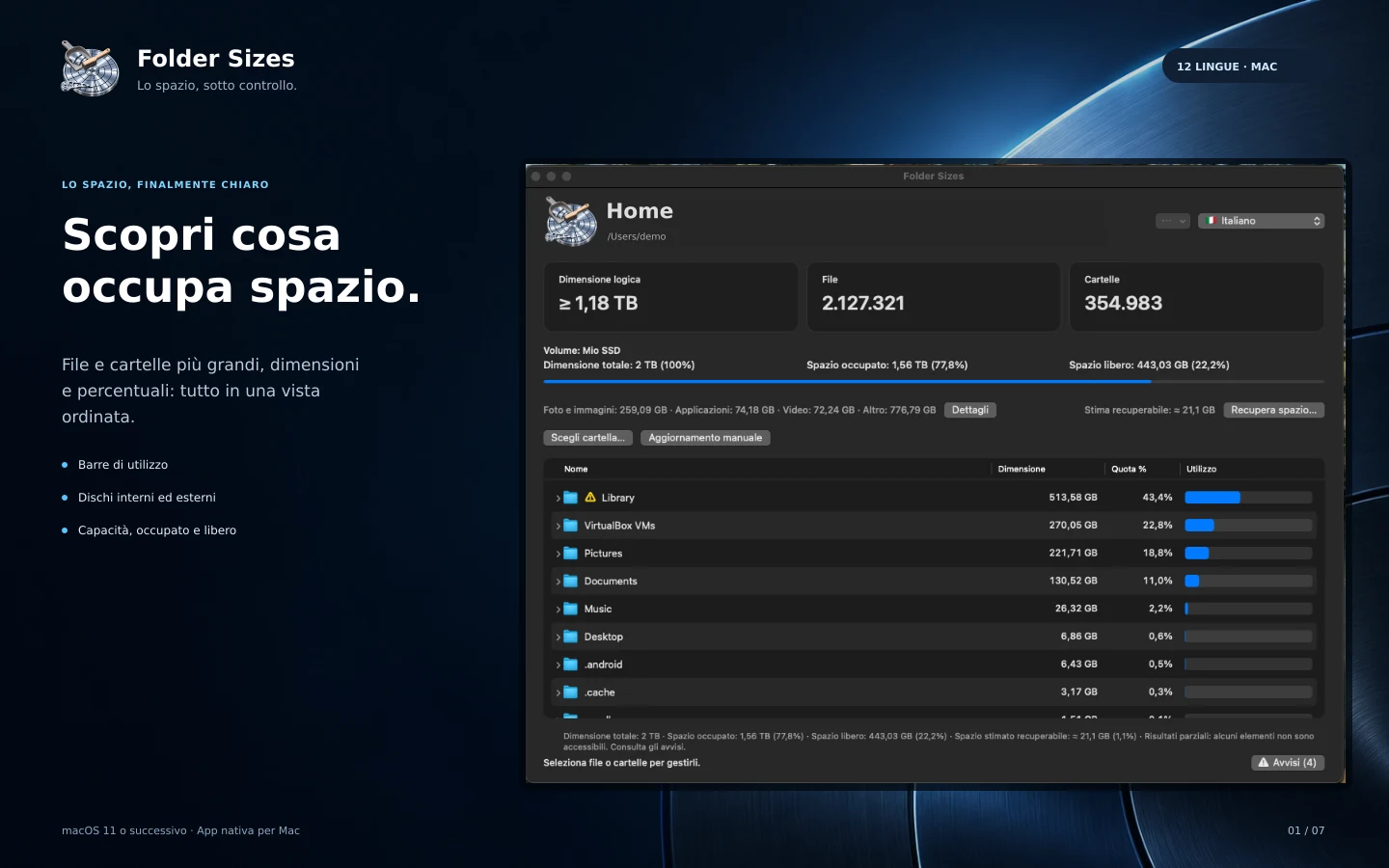
Task: Open the Italiano language dropdown
Action: (x=1261, y=221)
